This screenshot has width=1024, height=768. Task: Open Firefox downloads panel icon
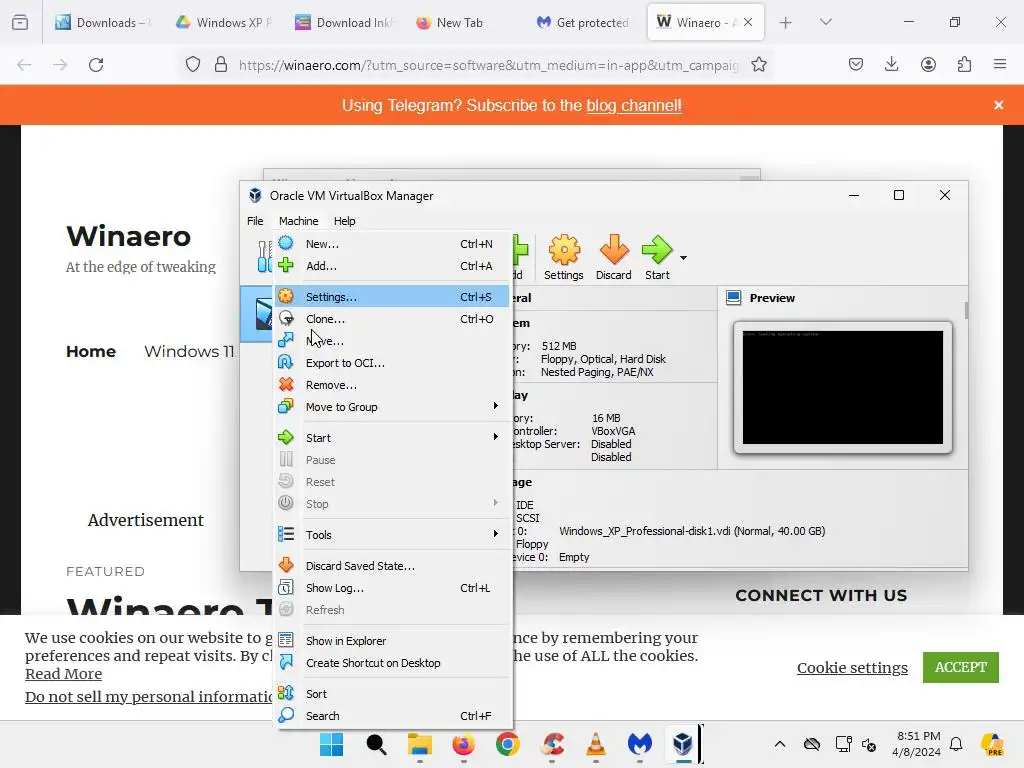891,64
